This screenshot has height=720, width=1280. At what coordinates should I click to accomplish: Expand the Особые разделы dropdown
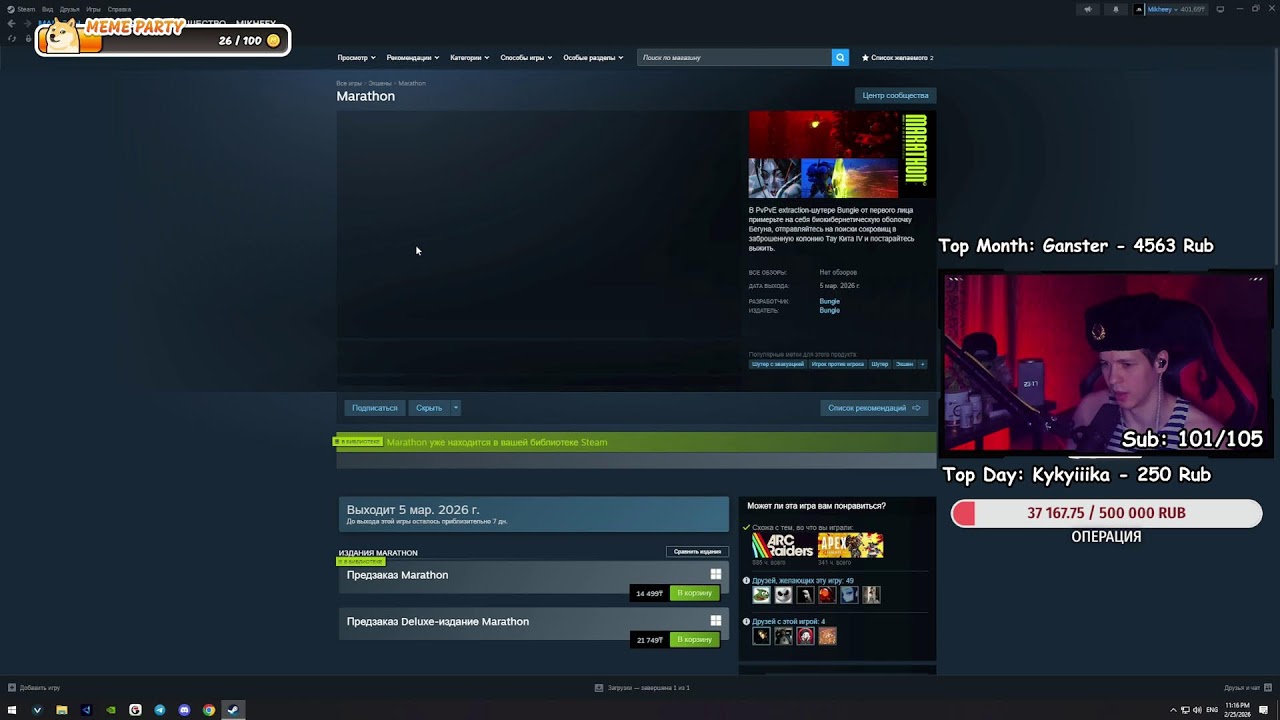[x=593, y=58]
